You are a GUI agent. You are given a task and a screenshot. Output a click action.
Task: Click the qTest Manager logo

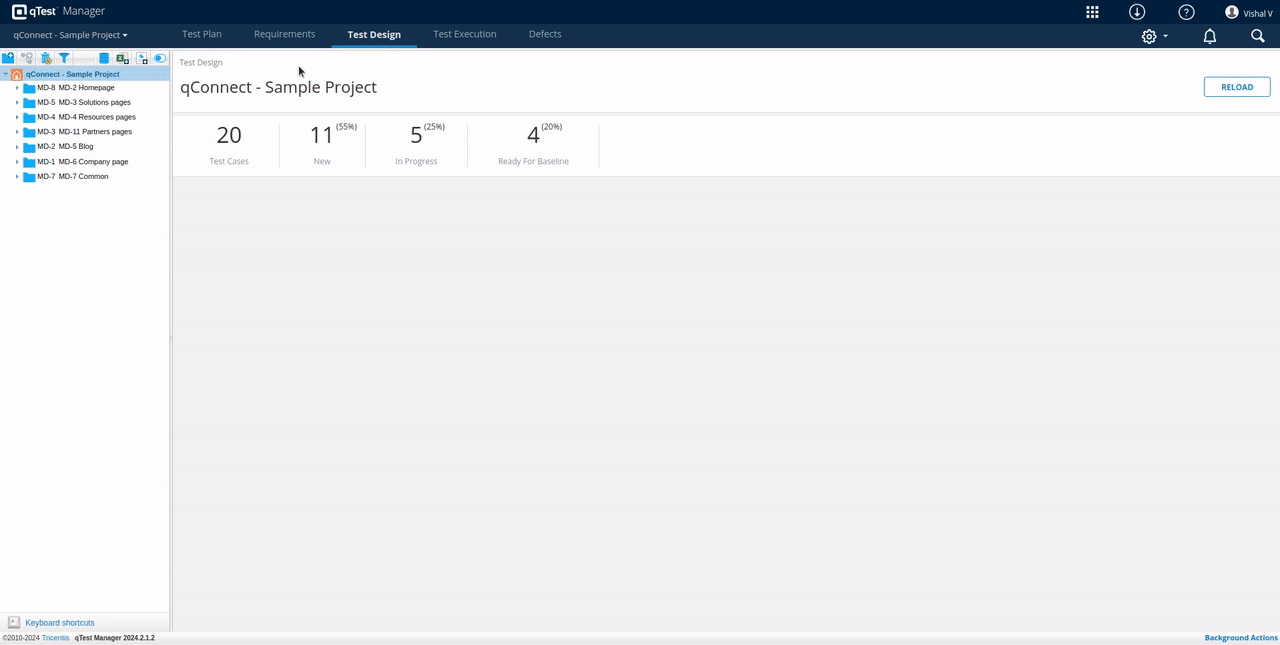pyautogui.click(x=58, y=12)
